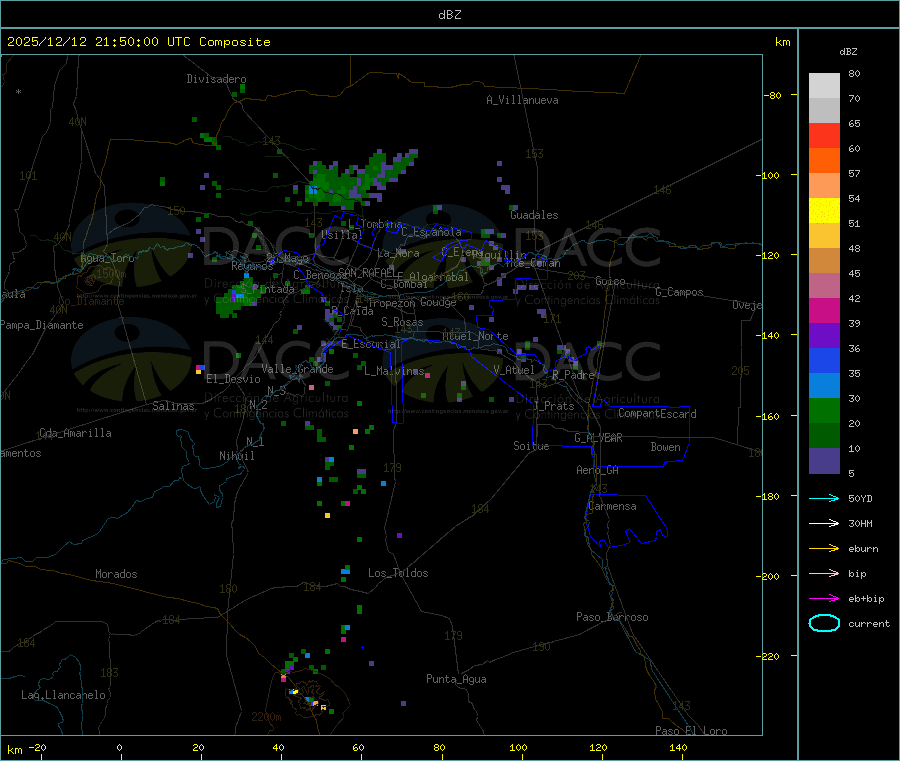Click the red 65 dBZ legend swatch
Screen dimensions: 900x761
824,135
